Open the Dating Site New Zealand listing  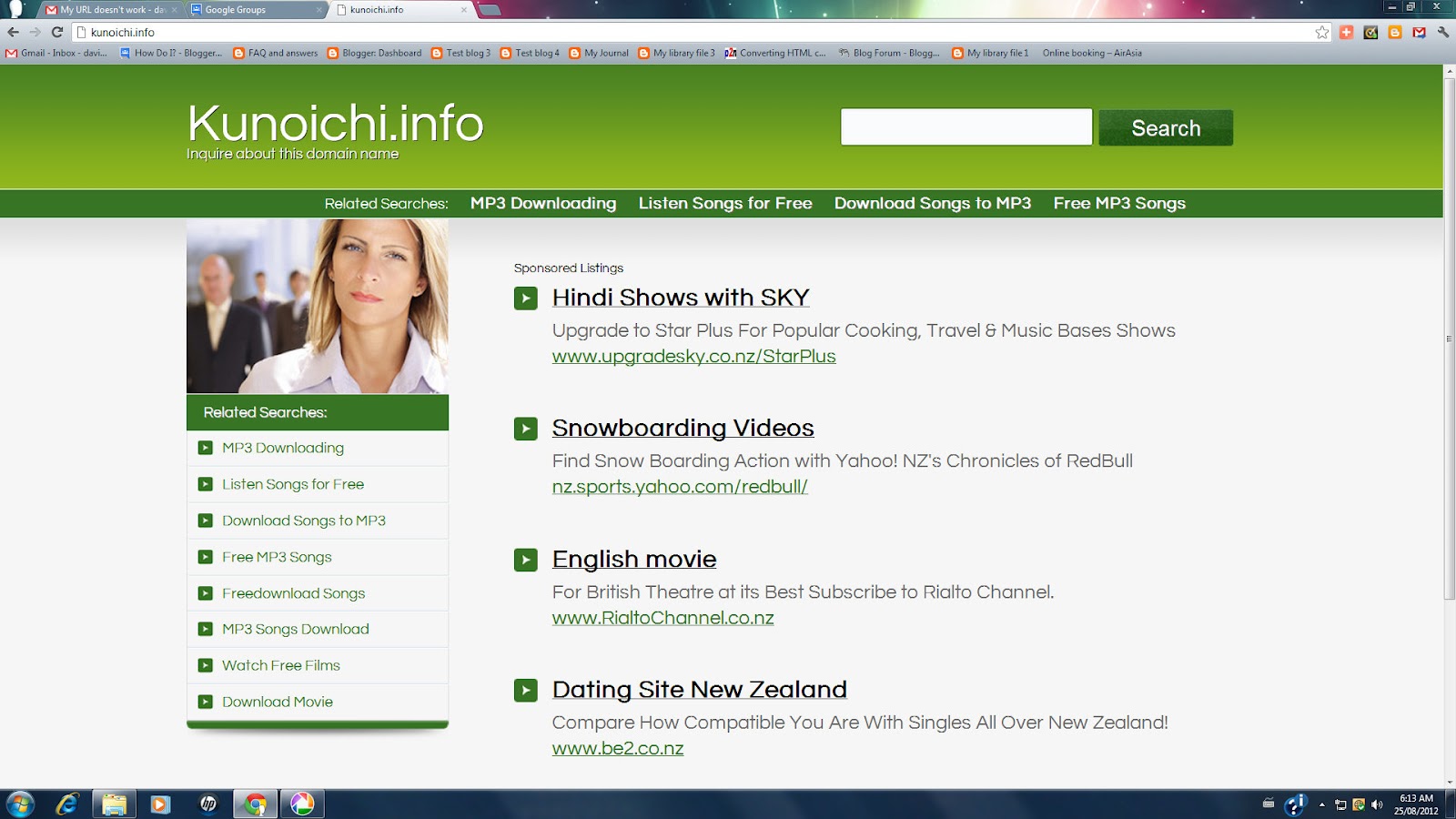700,690
